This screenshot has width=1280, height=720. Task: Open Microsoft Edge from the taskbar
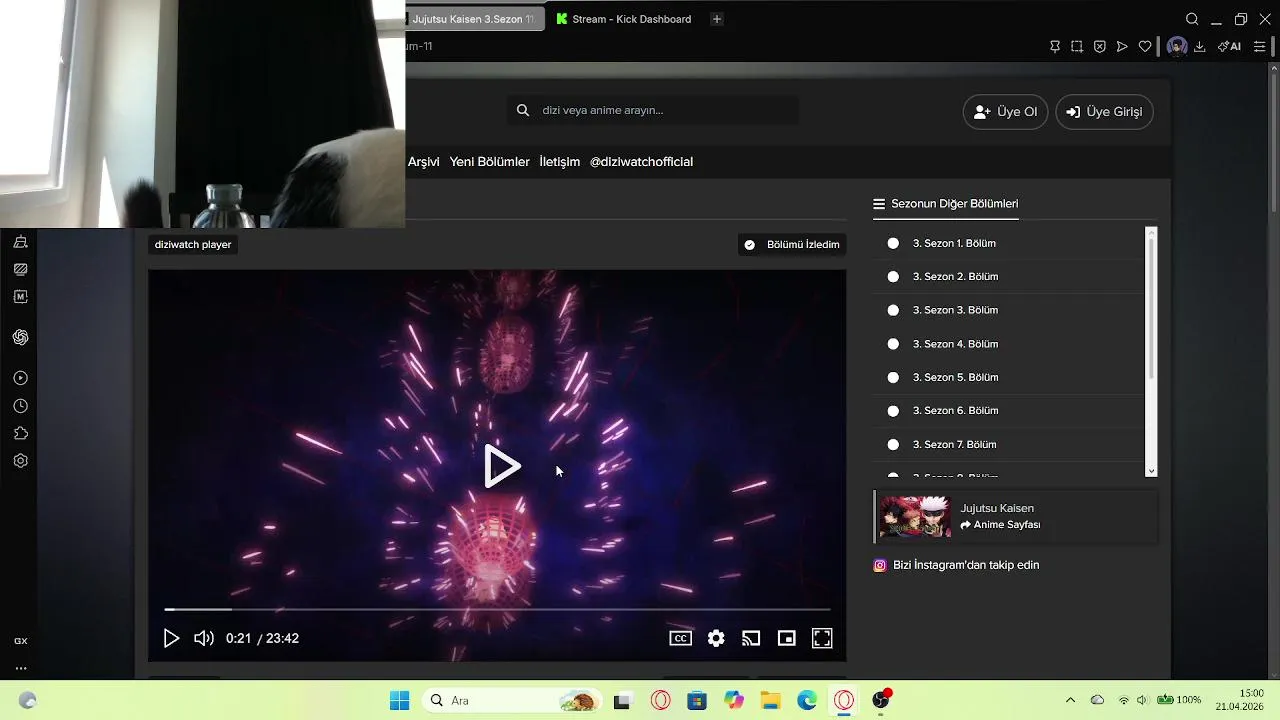[x=807, y=700]
